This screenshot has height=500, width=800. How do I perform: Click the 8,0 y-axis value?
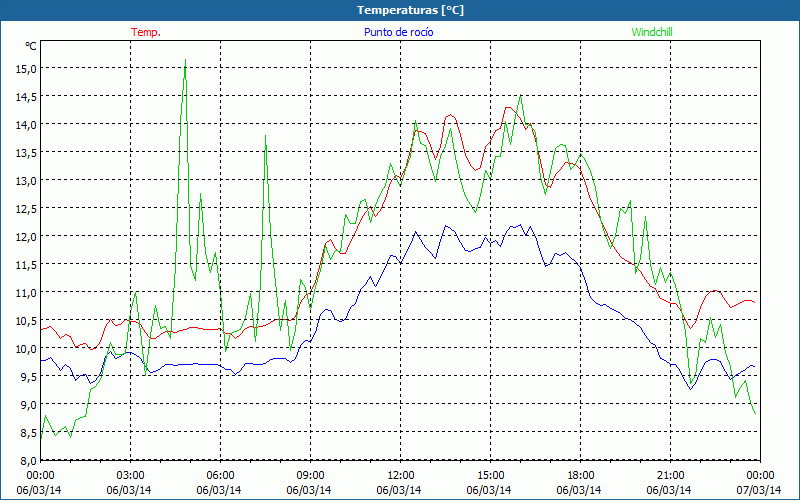point(28,461)
